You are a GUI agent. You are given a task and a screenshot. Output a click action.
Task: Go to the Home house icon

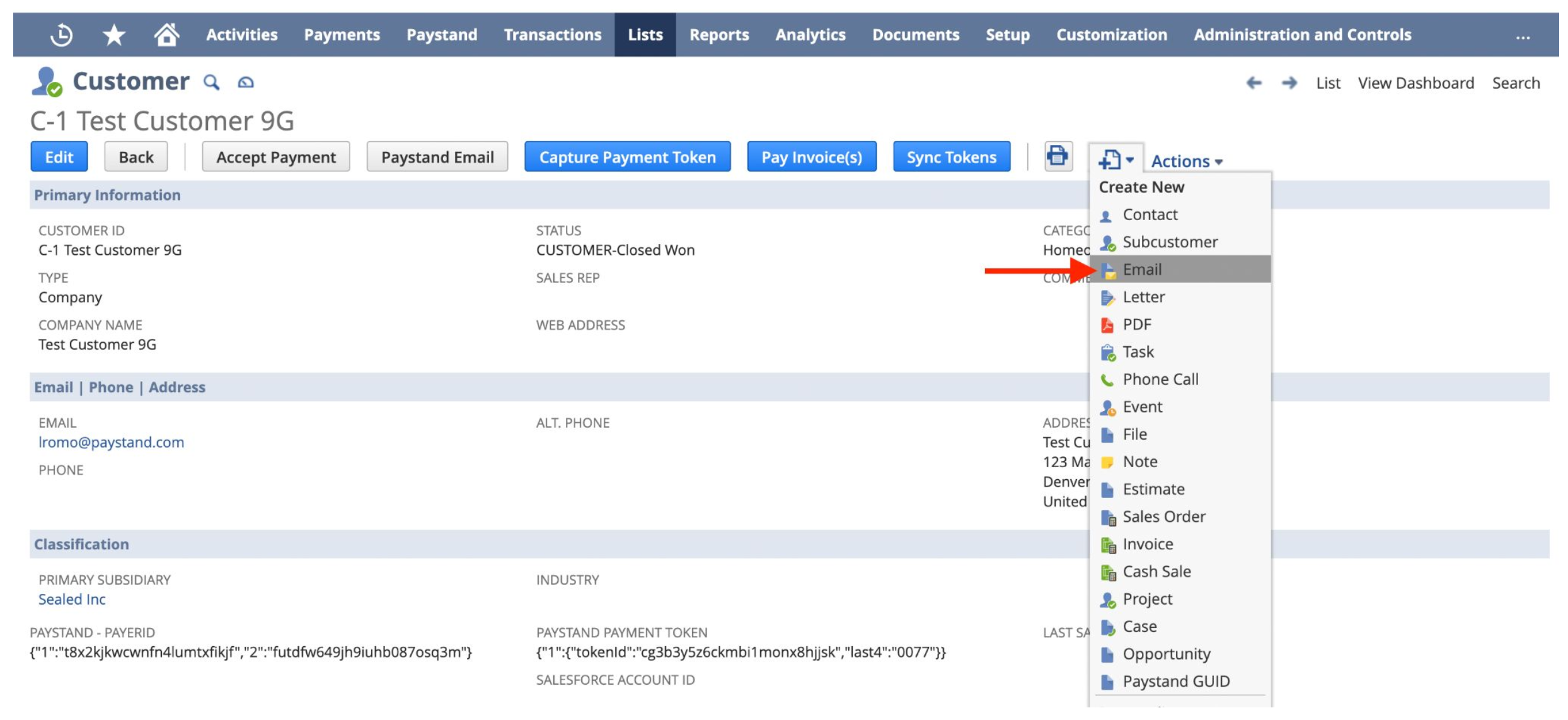pos(167,34)
